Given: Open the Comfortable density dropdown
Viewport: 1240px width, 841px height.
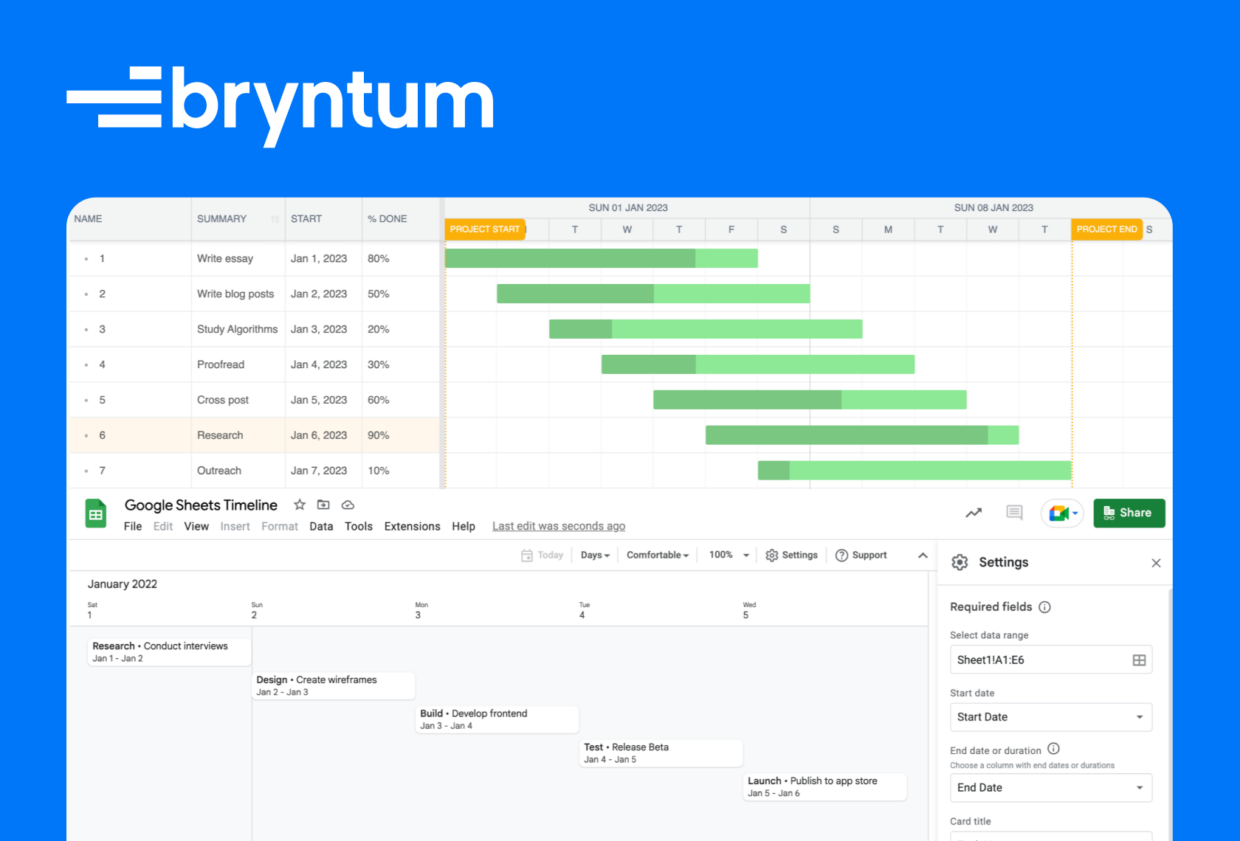Looking at the screenshot, I should click(x=657, y=555).
